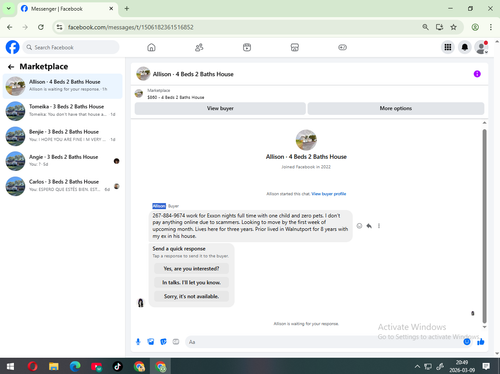The height and width of the screenshot is (374, 500).
Task: Open the Video/Watch icon in top navigation
Action: pos(247,47)
